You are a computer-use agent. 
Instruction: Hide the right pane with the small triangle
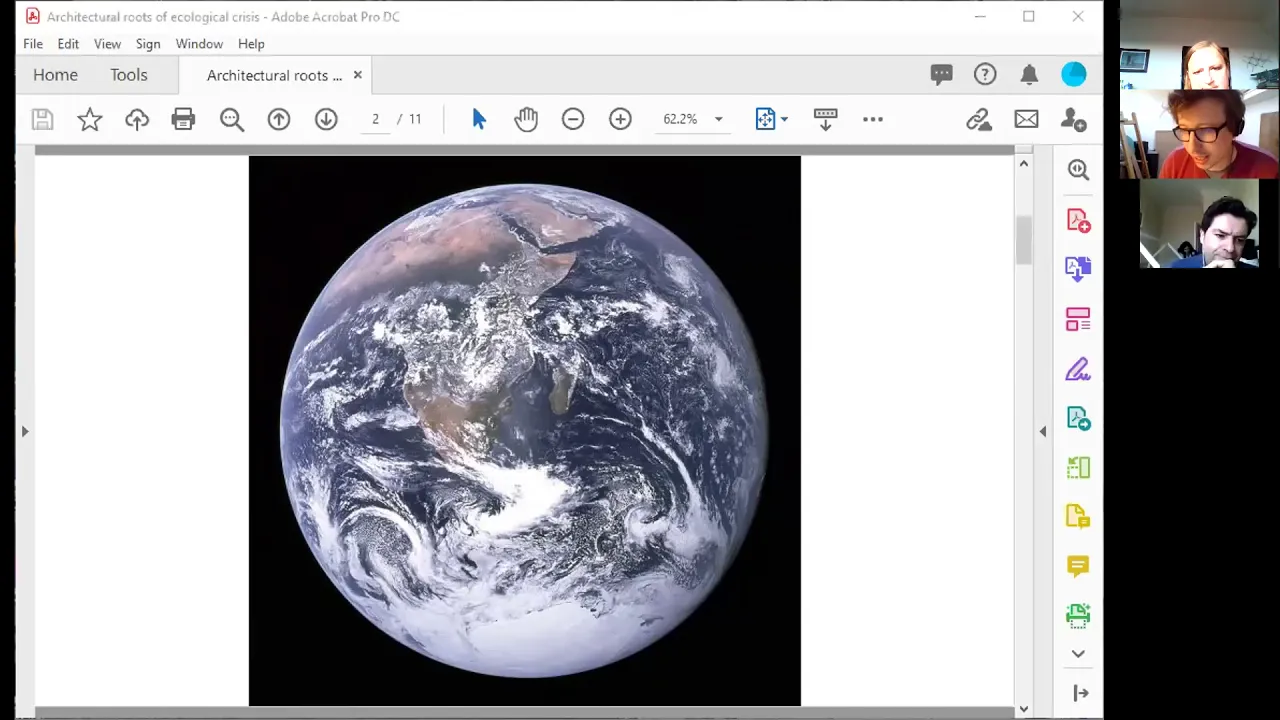pyautogui.click(x=1043, y=431)
